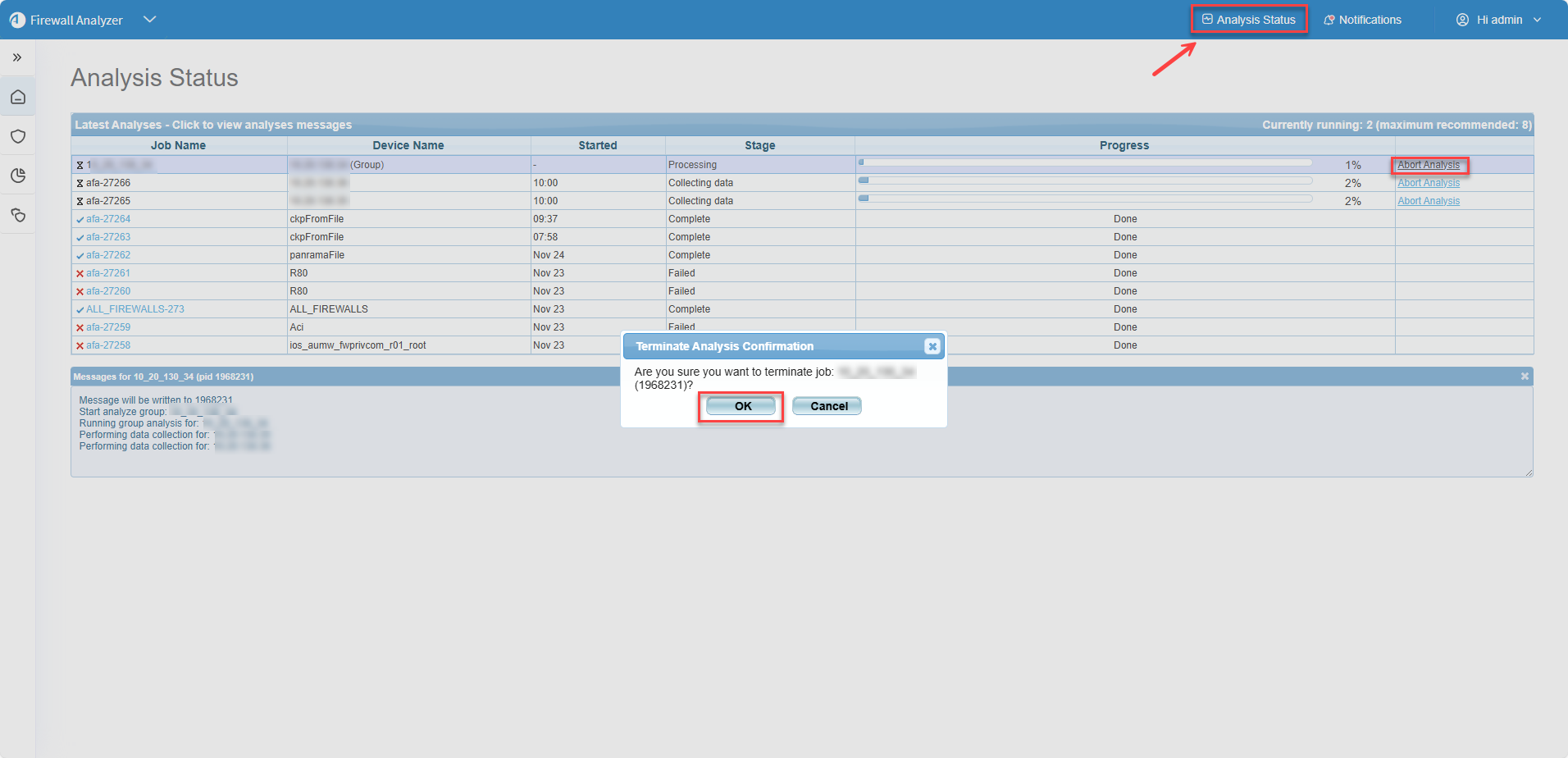Open the Analysis Status page

tap(1249, 20)
